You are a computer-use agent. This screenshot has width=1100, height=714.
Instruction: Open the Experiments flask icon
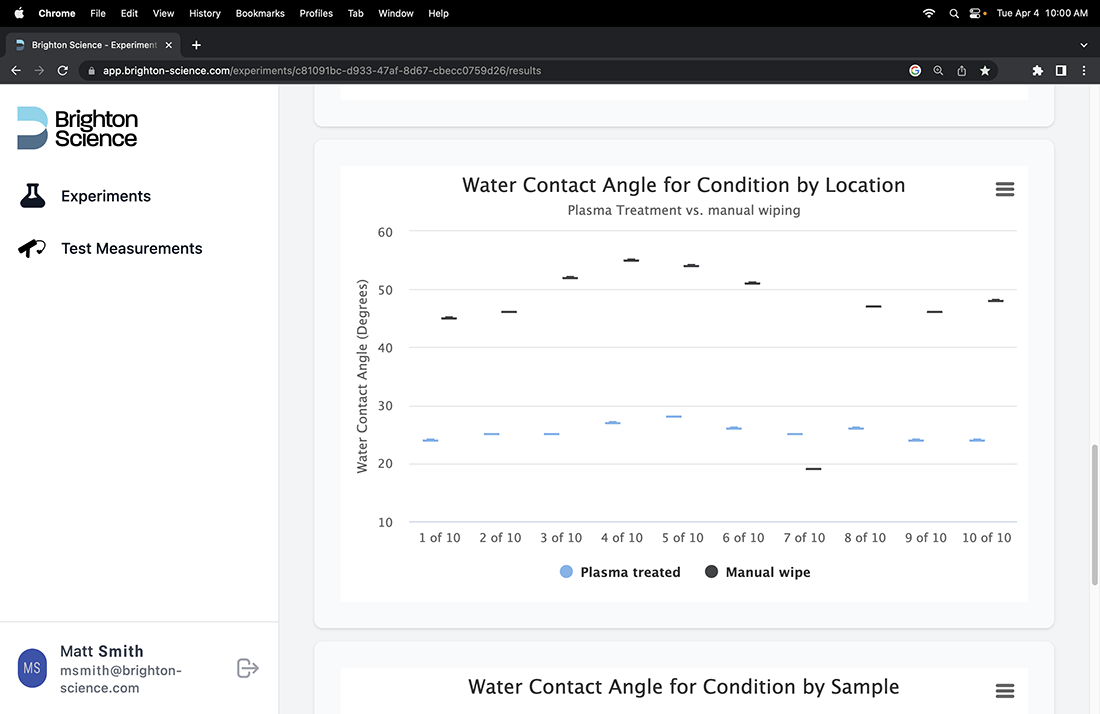[x=32, y=196]
